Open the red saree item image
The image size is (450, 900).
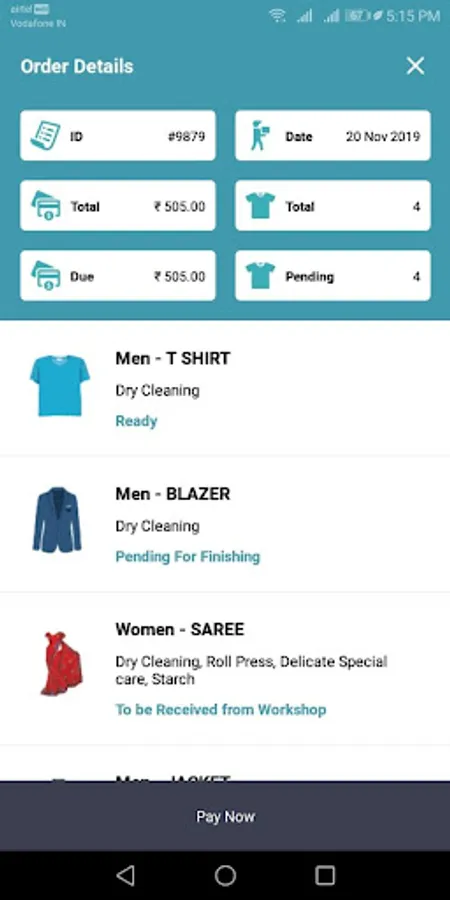[61, 664]
